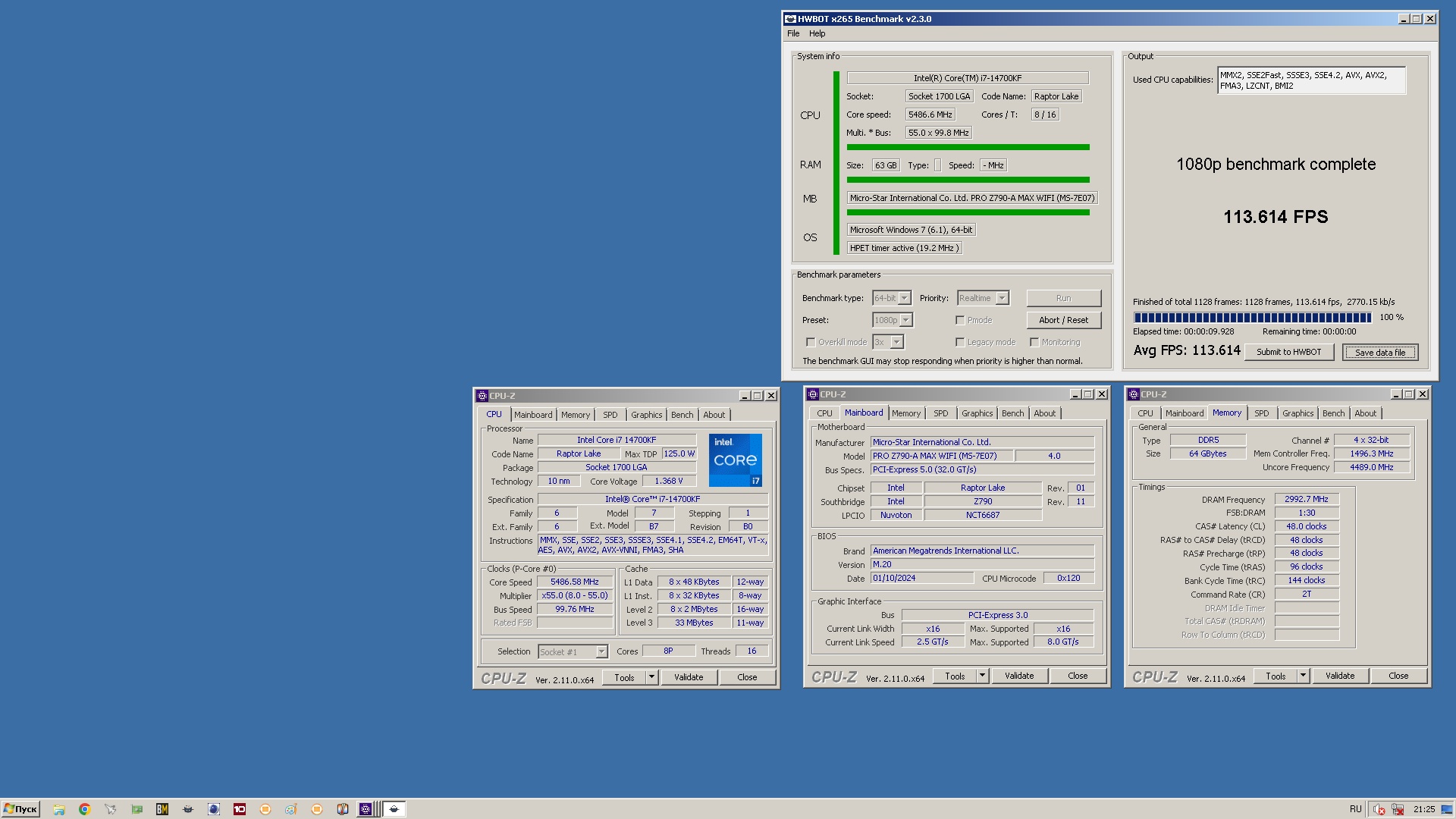This screenshot has width=1456, height=819.
Task: Expand Tools arrow in CPU-Z Mainboard window
Action: point(982,676)
